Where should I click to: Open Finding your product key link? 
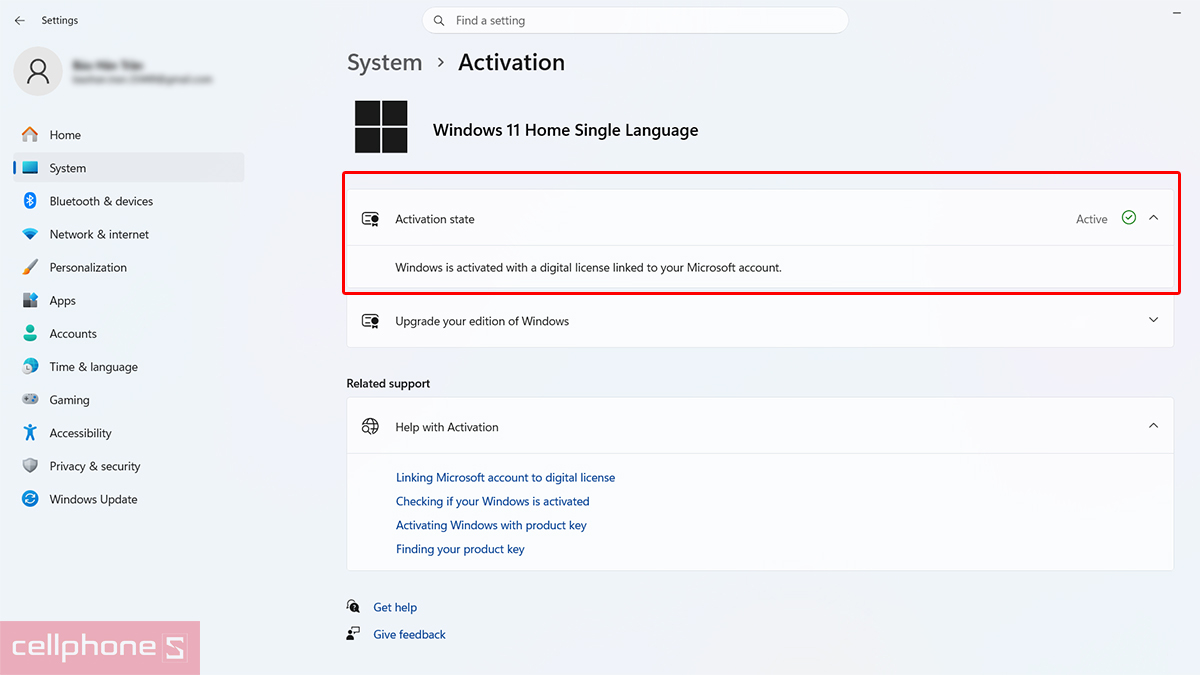[460, 549]
